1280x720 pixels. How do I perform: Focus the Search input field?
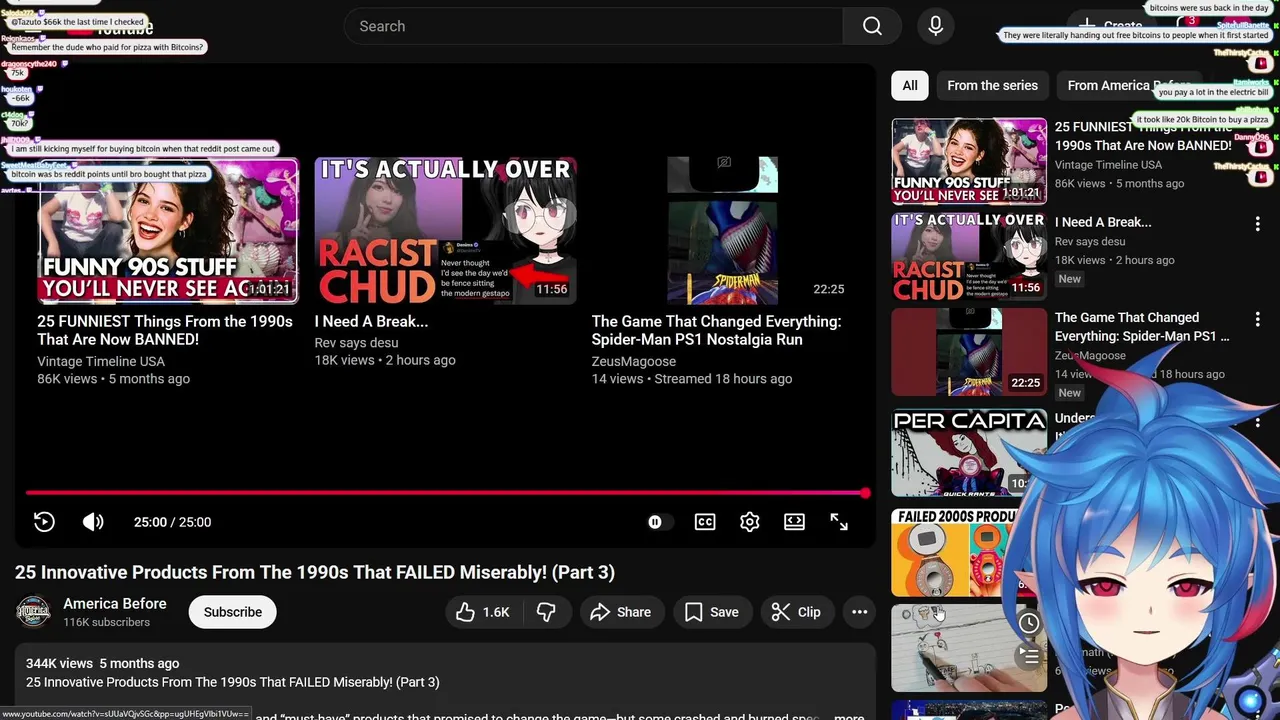(593, 26)
